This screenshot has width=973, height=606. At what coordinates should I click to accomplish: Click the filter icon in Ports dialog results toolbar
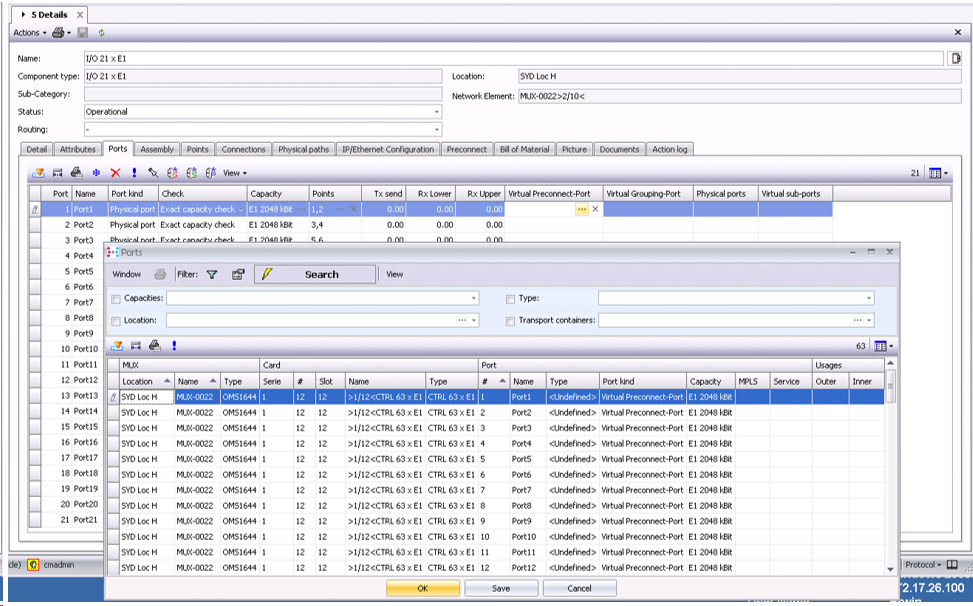(x=117, y=346)
